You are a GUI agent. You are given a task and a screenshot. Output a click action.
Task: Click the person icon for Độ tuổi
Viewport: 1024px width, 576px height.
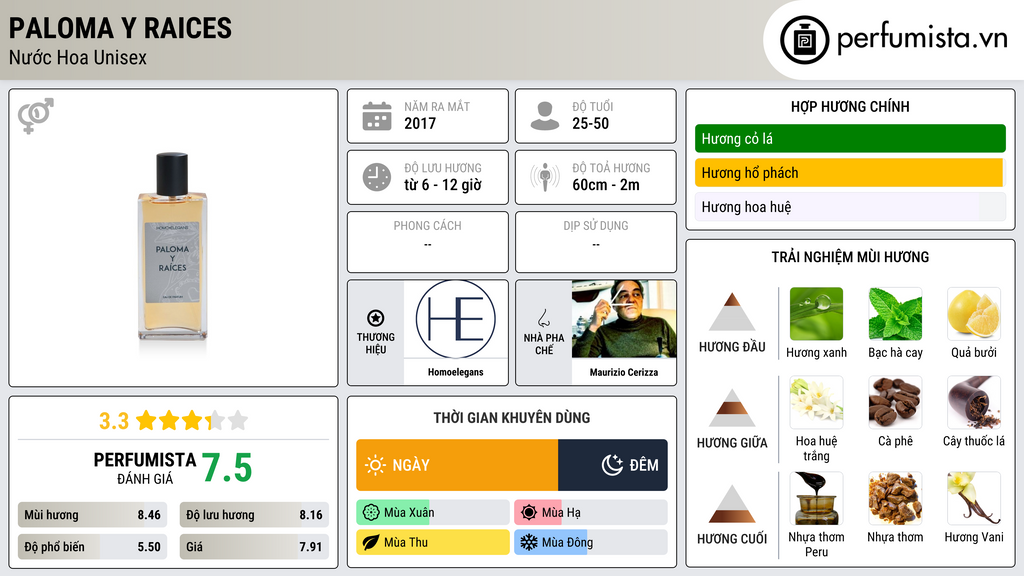[545, 116]
